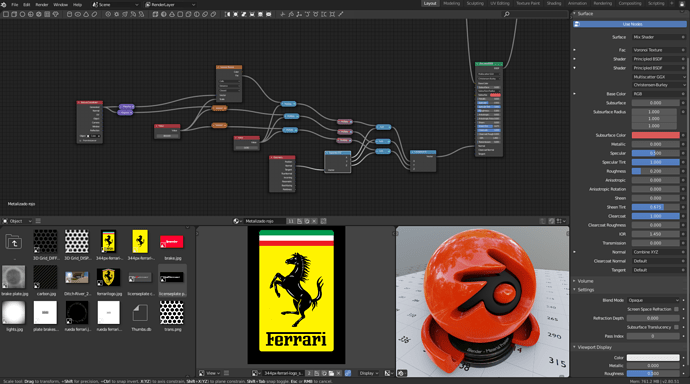
Task: Click Viewport Display Color white swatch
Action: coord(653,358)
